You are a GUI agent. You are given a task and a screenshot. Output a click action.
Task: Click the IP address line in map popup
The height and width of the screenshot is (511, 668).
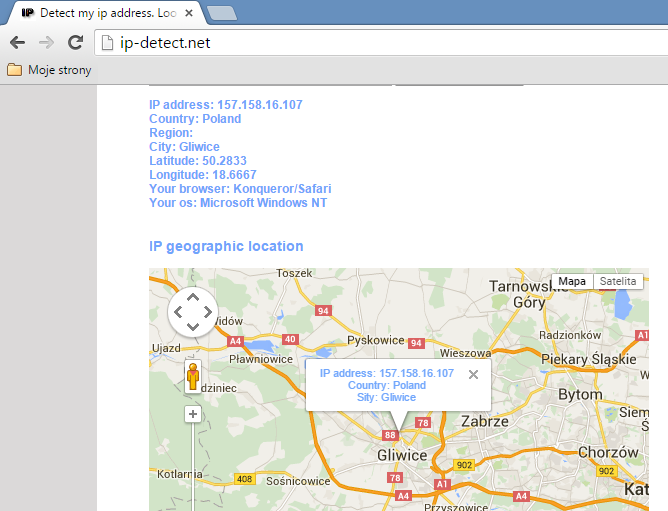pyautogui.click(x=387, y=373)
